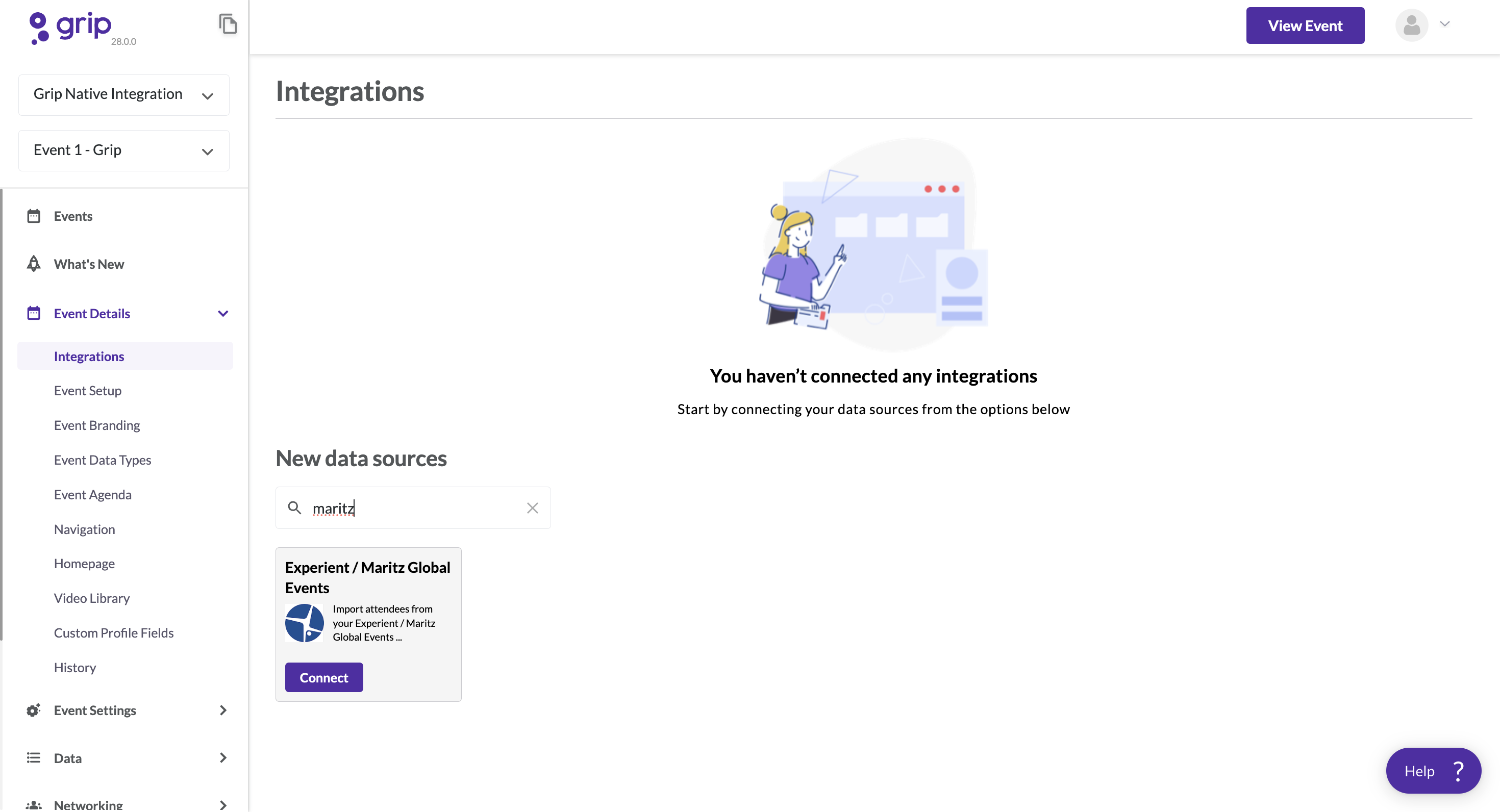Connect Experient / Maritz Global Events
Viewport: 1500px width, 812px height.
pos(324,677)
